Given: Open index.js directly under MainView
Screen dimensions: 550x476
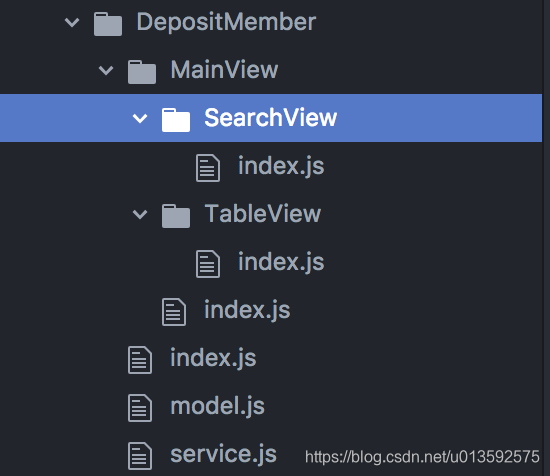Looking at the screenshot, I should click(247, 310).
